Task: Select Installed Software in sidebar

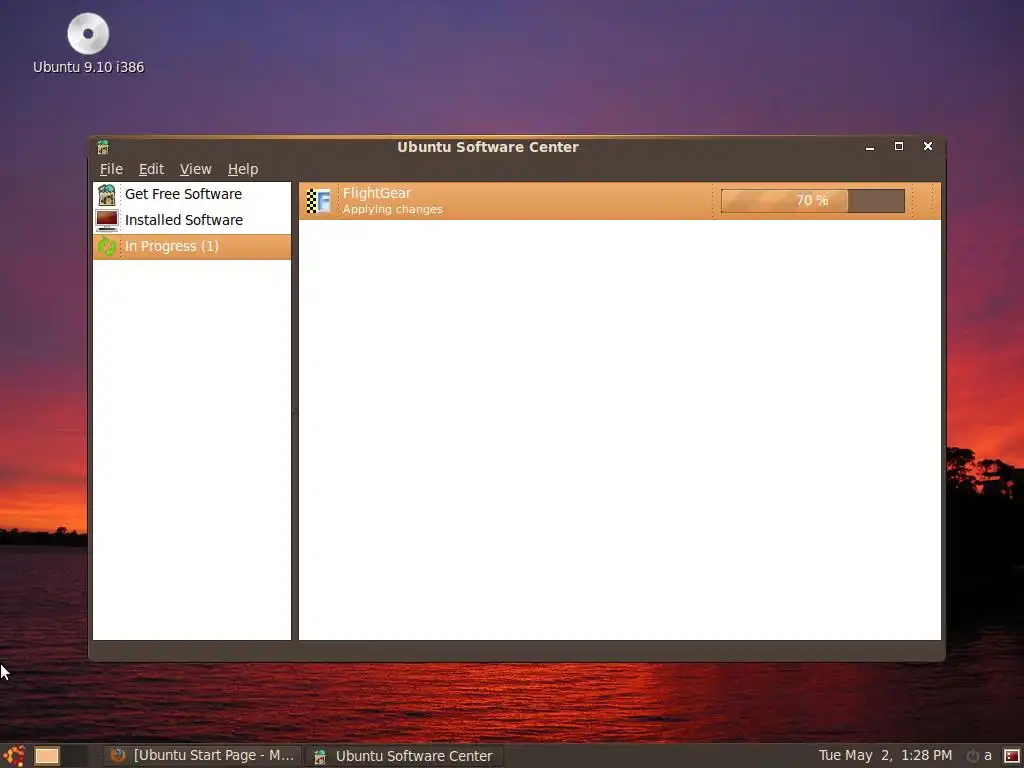Action: tap(192, 220)
